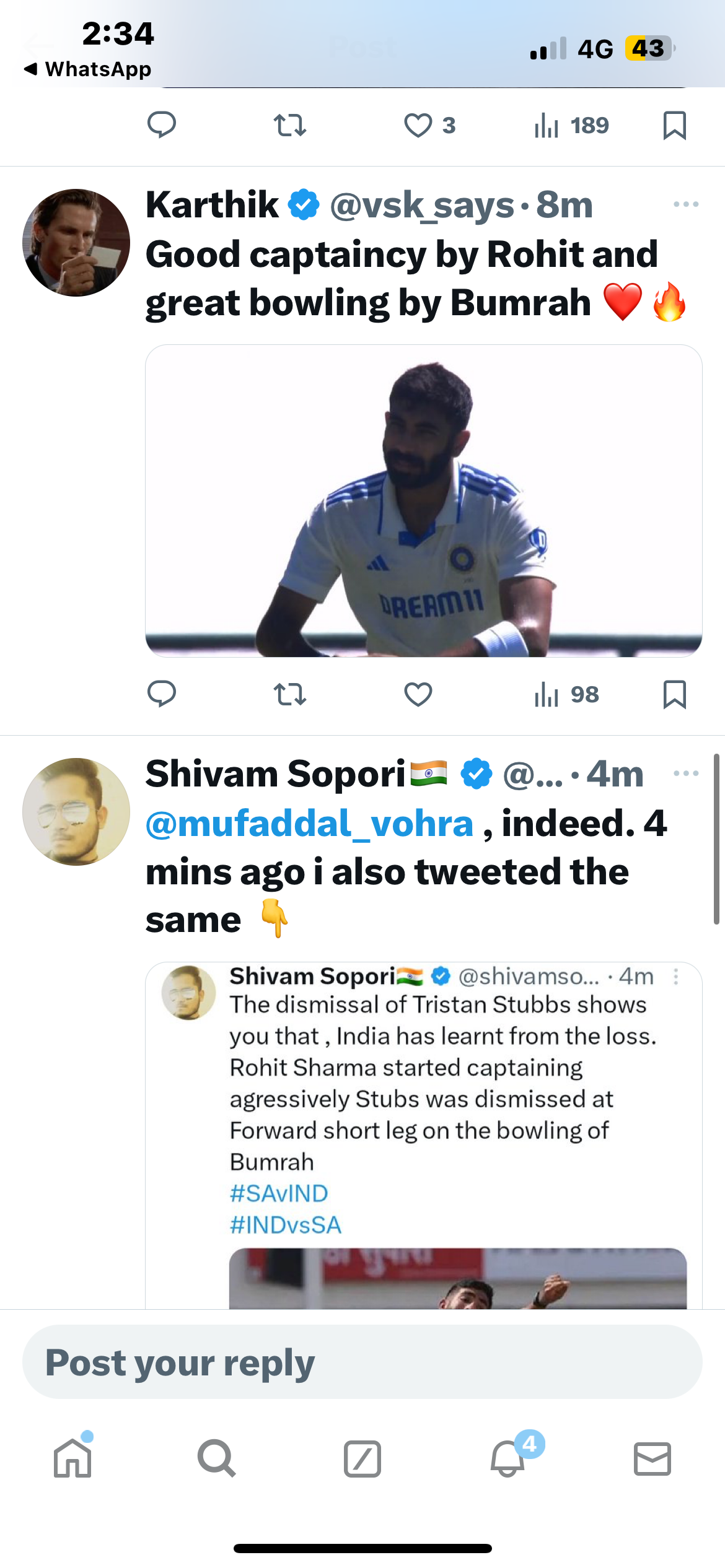725x1568 pixels.
Task: Reply to Karthik's tweet
Action: tap(162, 694)
